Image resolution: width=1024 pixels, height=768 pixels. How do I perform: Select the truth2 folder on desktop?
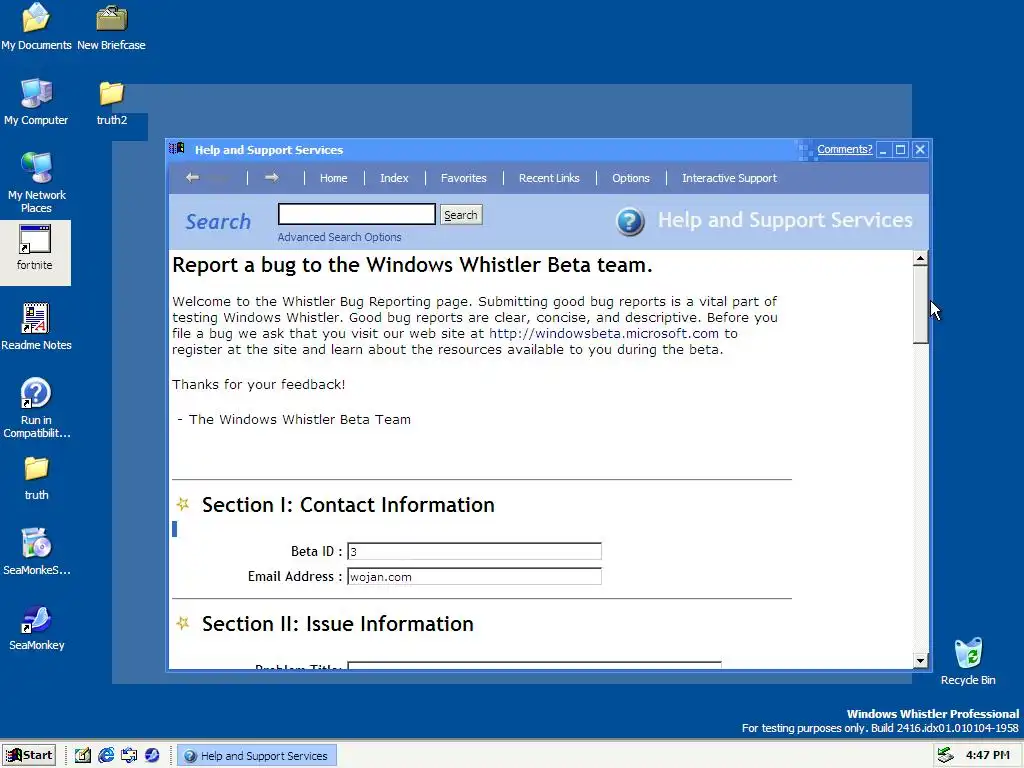(112, 103)
